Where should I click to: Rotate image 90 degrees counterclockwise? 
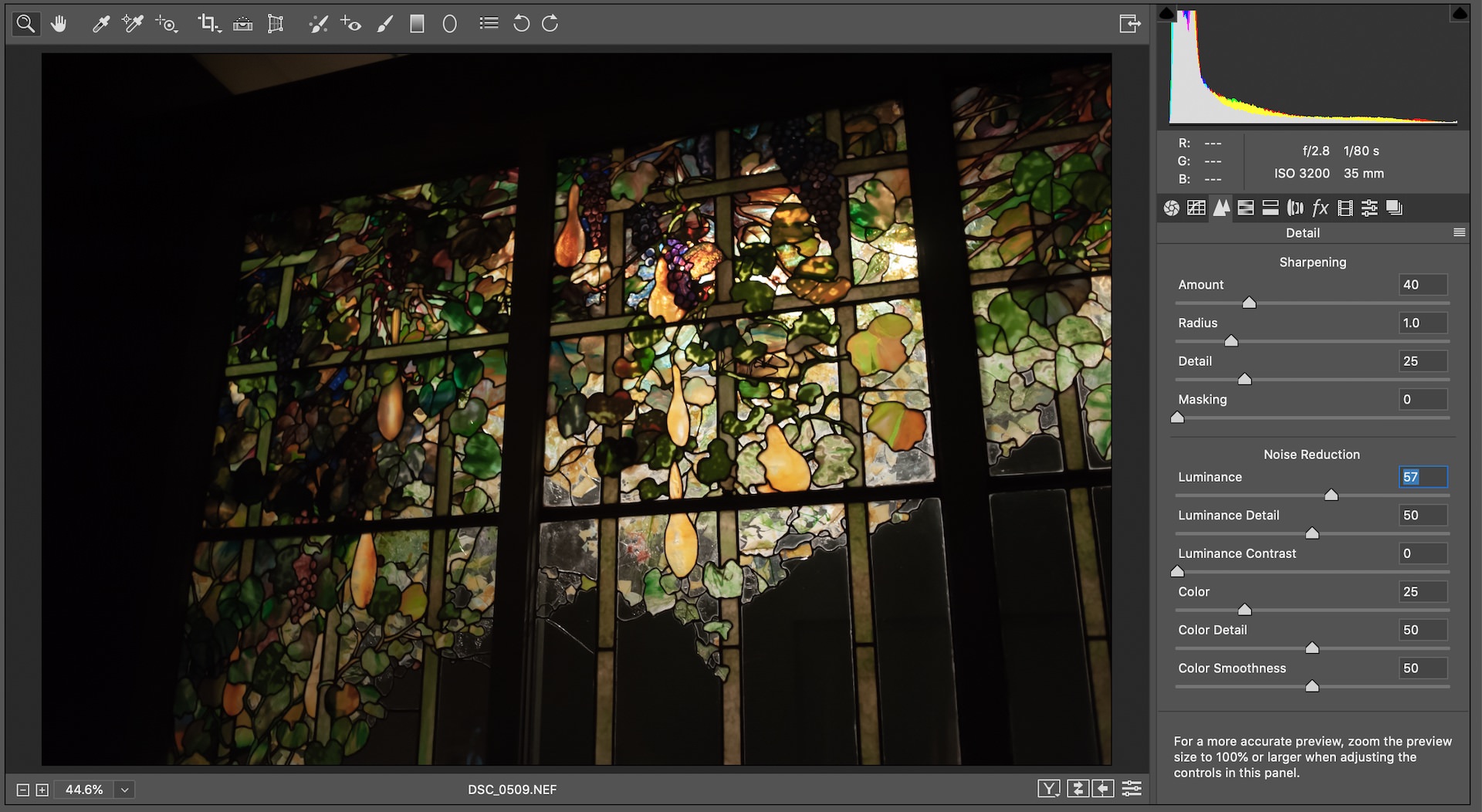522,24
